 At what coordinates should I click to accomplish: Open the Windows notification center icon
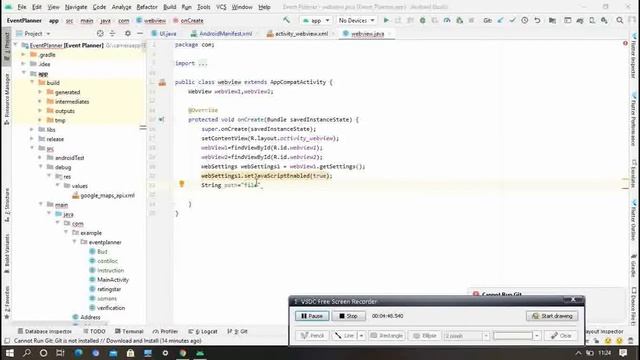(x=623, y=352)
